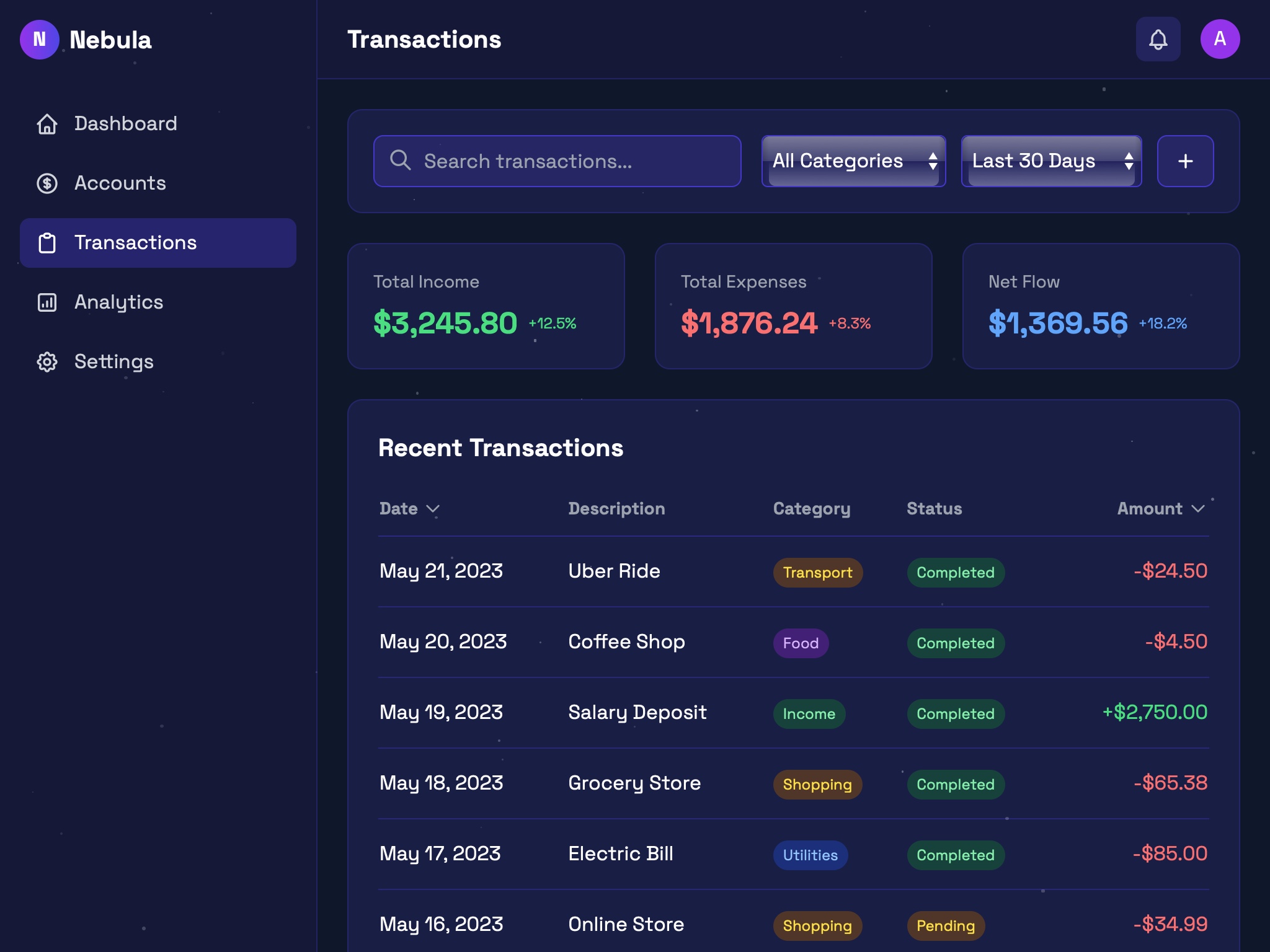Screen dimensions: 1270x952
Task: Click the Accounts dollar icon
Action: pos(47,183)
